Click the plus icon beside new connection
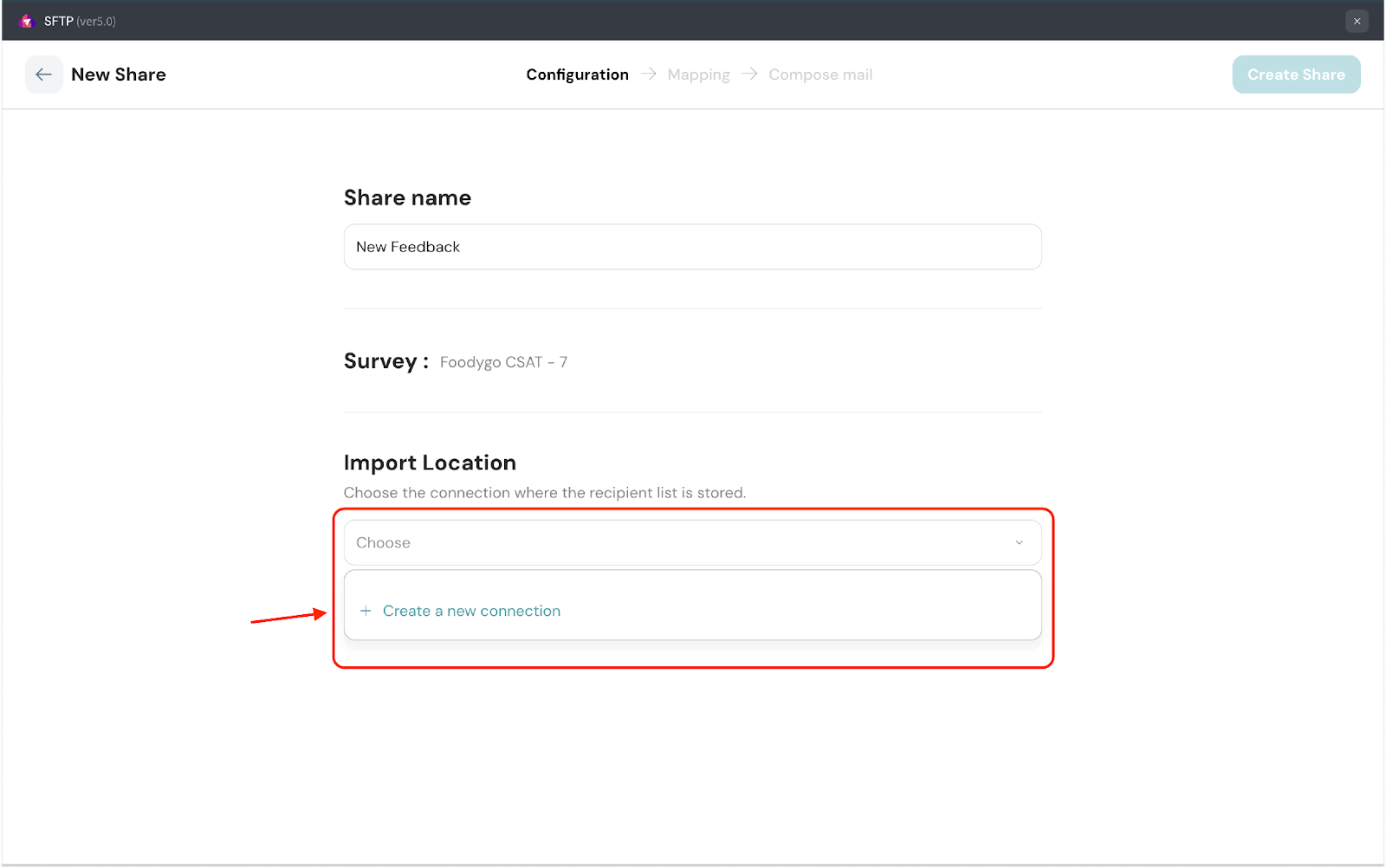This screenshot has height=868, width=1386. [x=366, y=611]
